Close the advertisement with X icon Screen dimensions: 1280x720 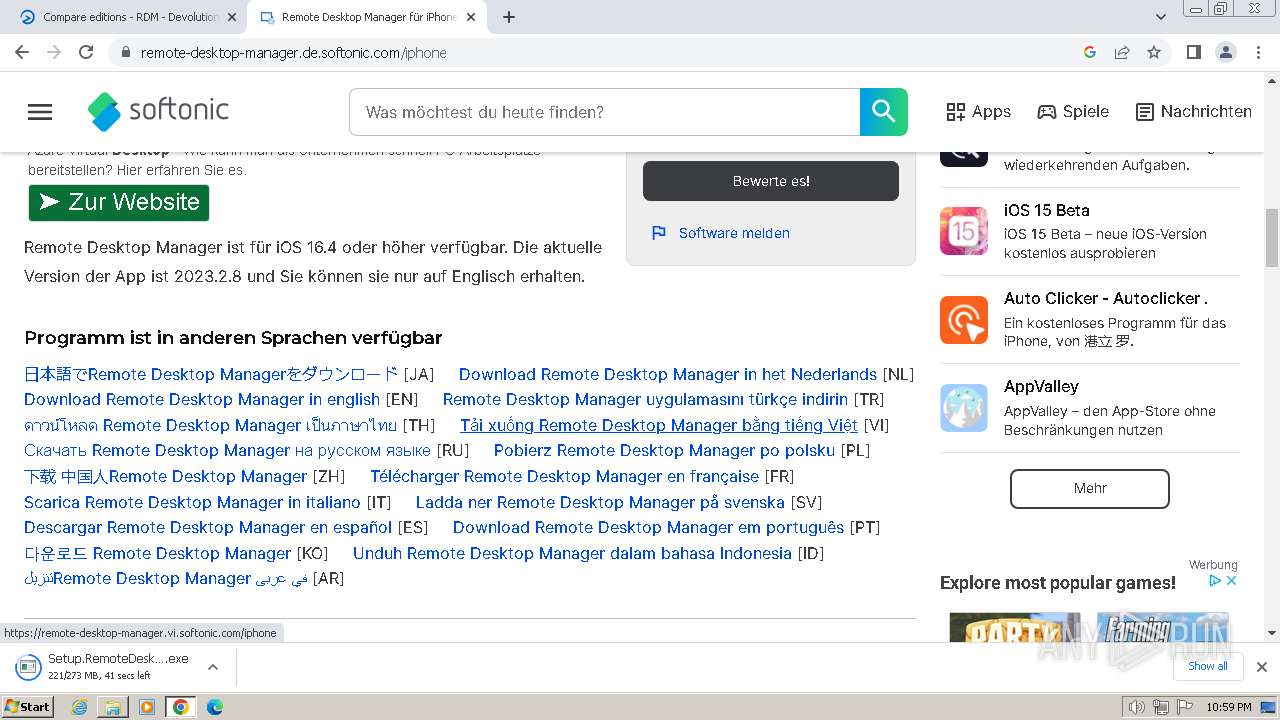(x=1232, y=580)
